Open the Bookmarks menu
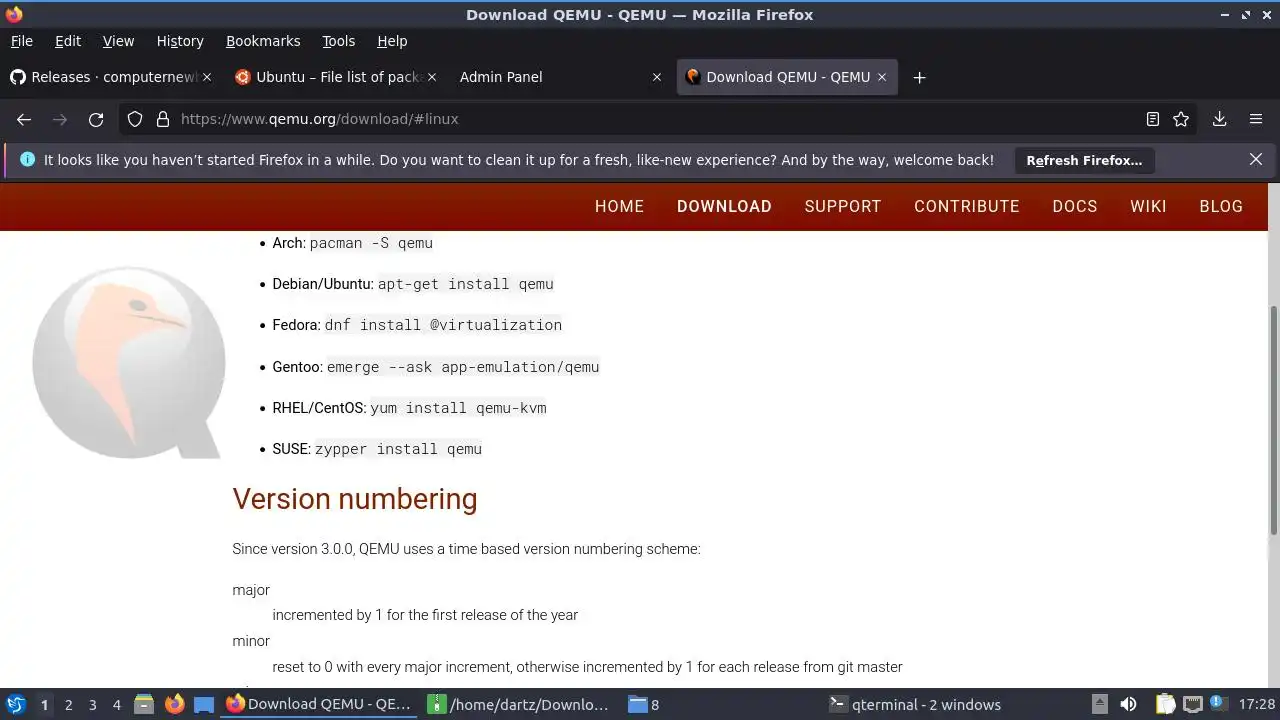This screenshot has height=720, width=1280. 263,41
